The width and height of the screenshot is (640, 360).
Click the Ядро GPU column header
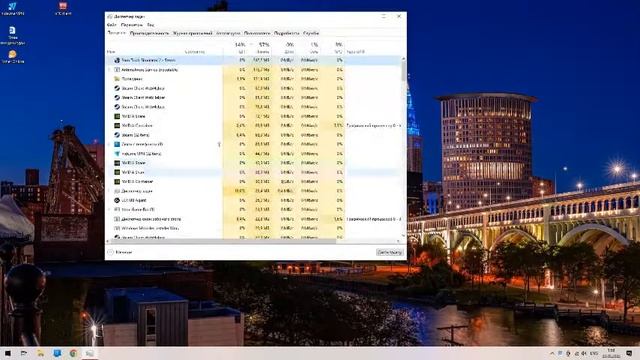[x=356, y=52]
